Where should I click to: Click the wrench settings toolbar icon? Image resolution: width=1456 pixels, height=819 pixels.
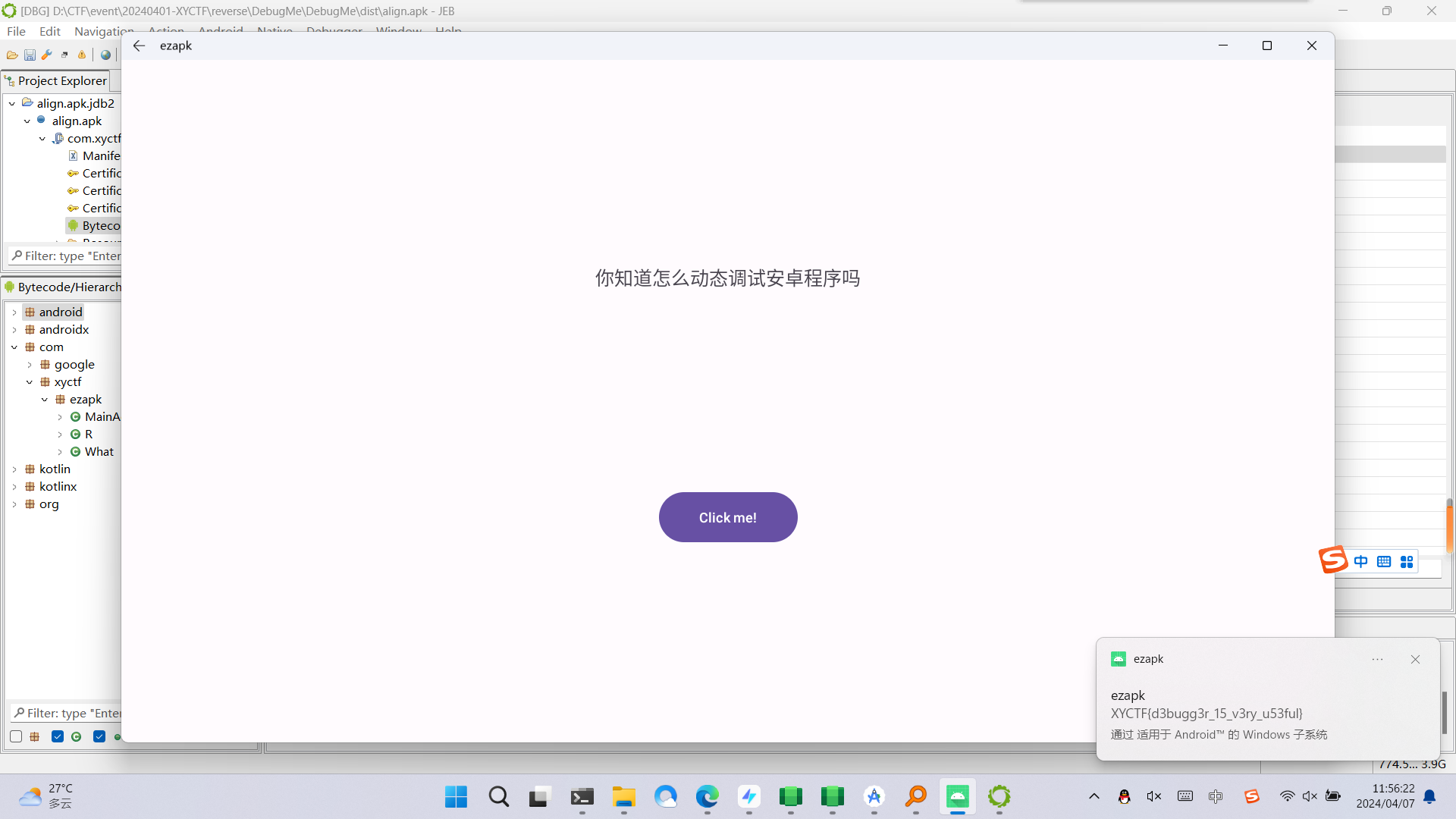coord(47,55)
